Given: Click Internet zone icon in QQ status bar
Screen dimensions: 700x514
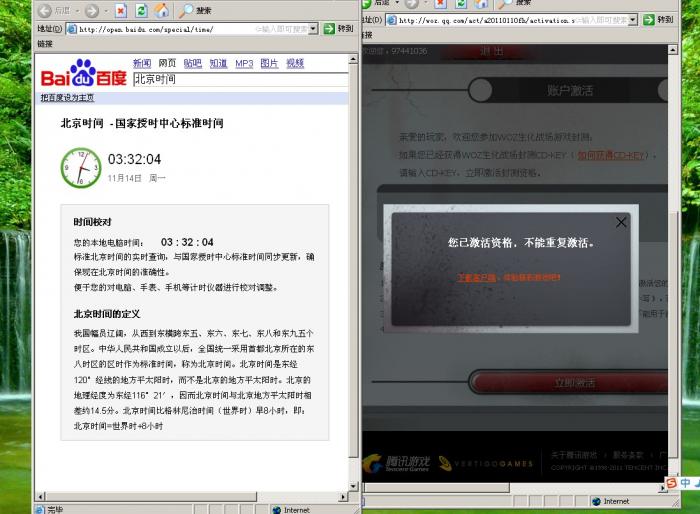Looking at the screenshot, I should [596, 501].
